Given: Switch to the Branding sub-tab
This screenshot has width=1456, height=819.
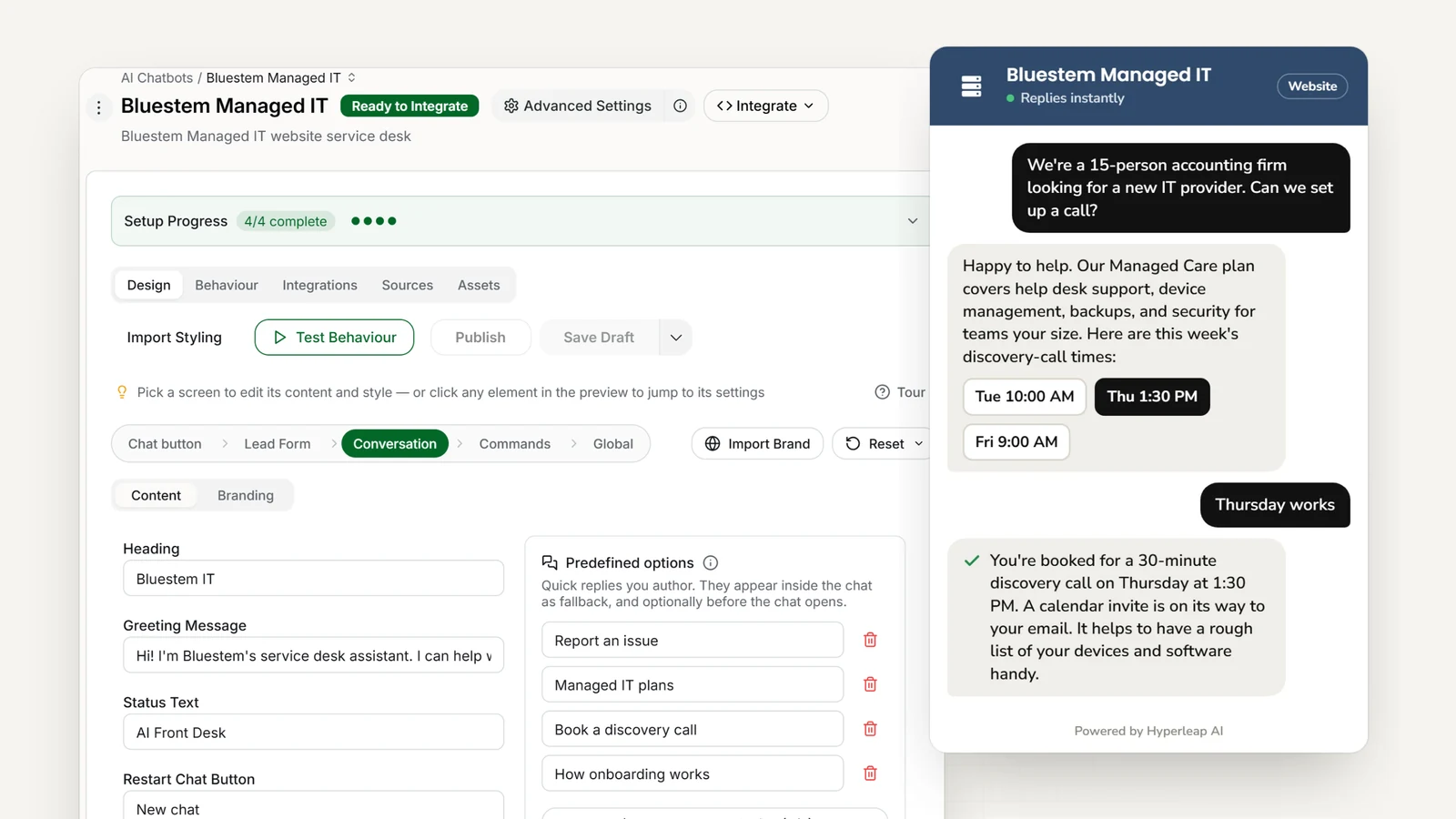Looking at the screenshot, I should click(246, 496).
